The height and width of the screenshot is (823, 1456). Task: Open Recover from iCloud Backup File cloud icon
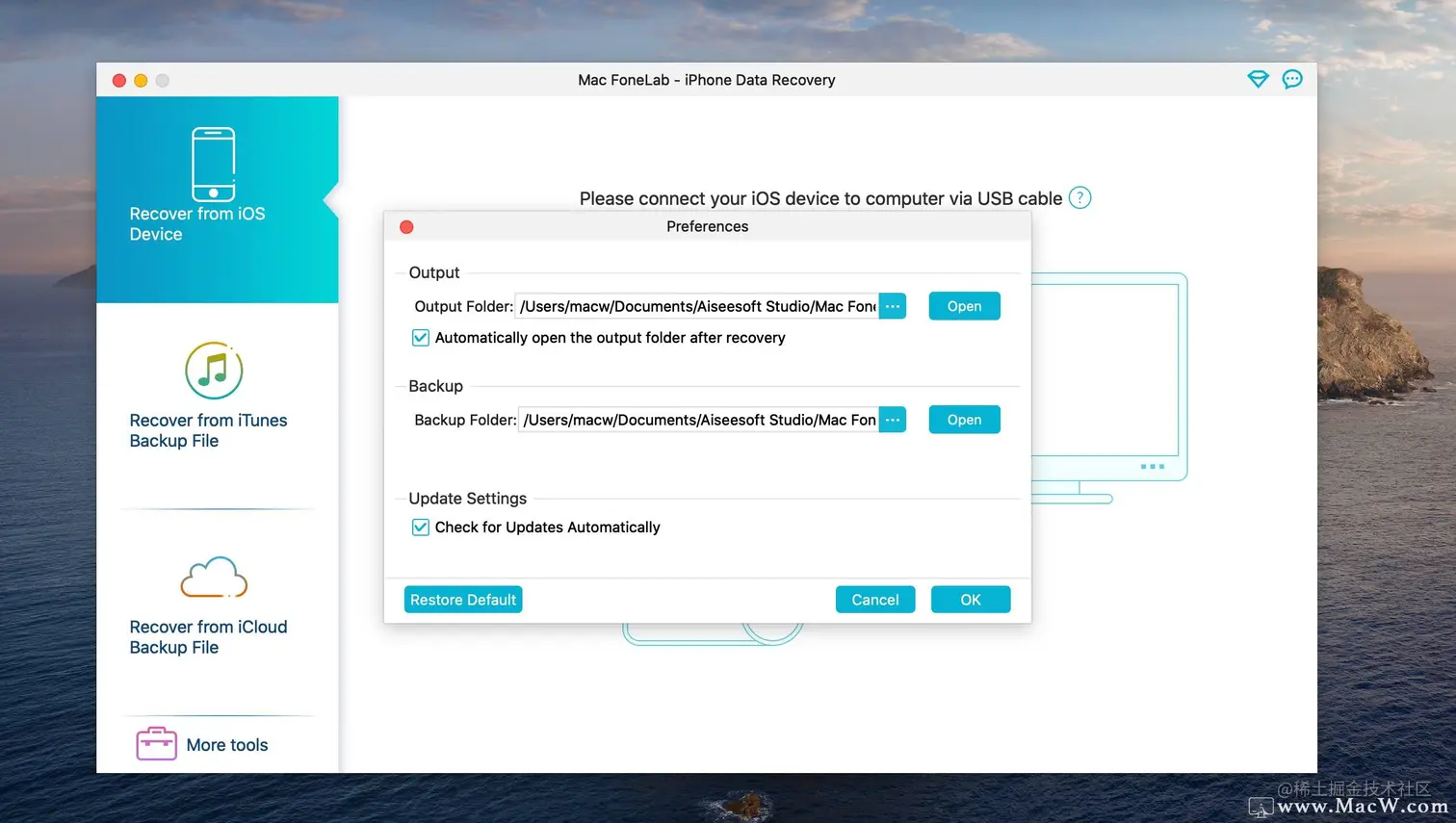[214, 578]
